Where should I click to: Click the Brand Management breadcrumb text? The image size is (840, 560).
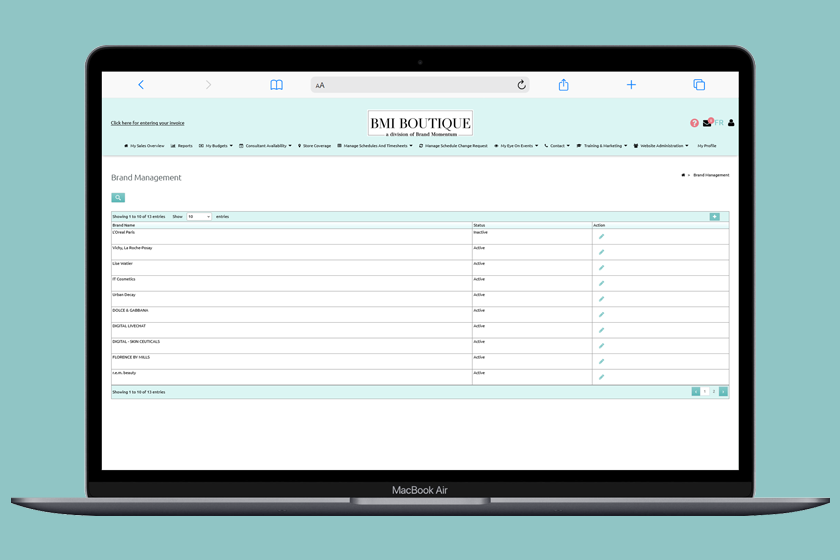[711, 175]
